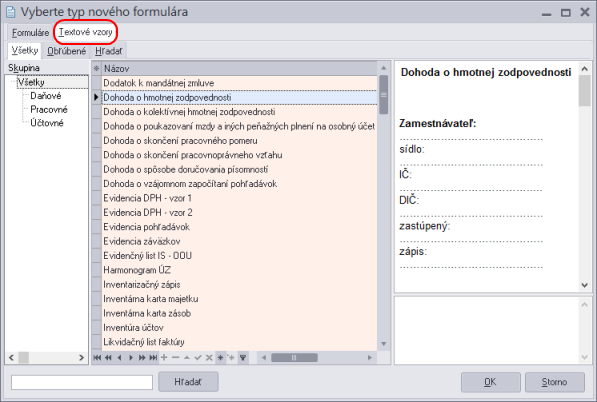Click the bookmark star icon

click(x=220, y=357)
